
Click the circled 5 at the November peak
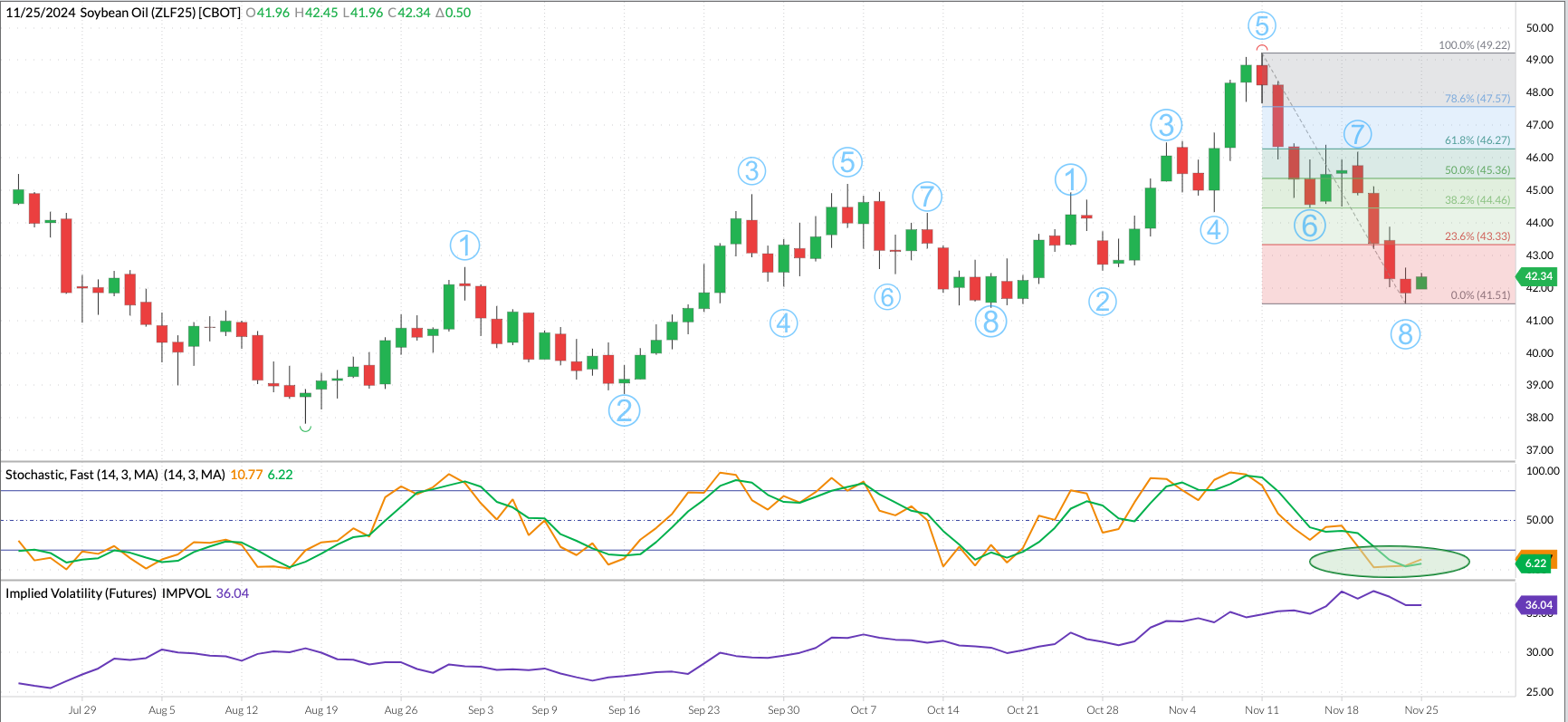(x=1261, y=25)
